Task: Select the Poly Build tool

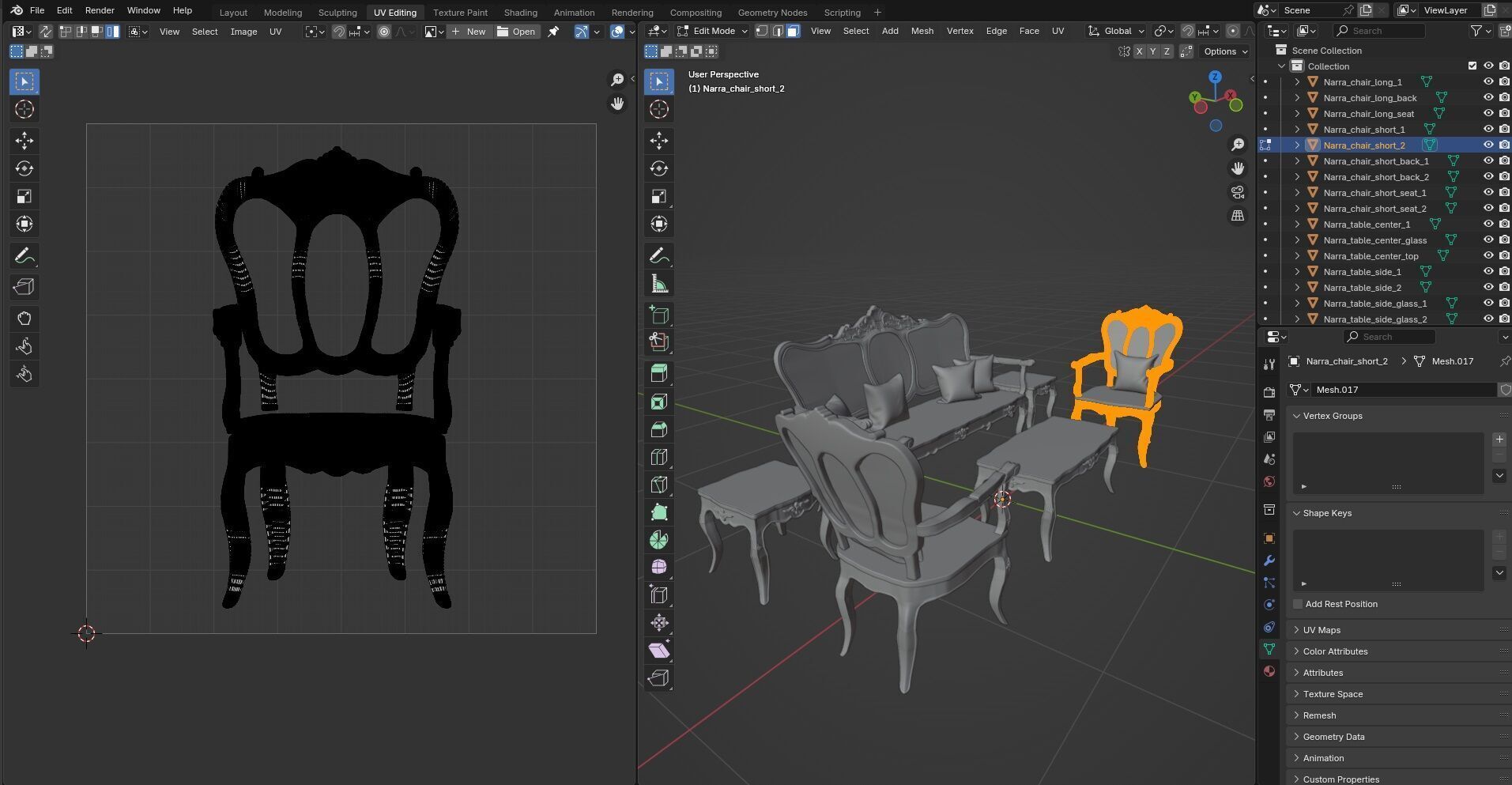Action: pos(659,512)
